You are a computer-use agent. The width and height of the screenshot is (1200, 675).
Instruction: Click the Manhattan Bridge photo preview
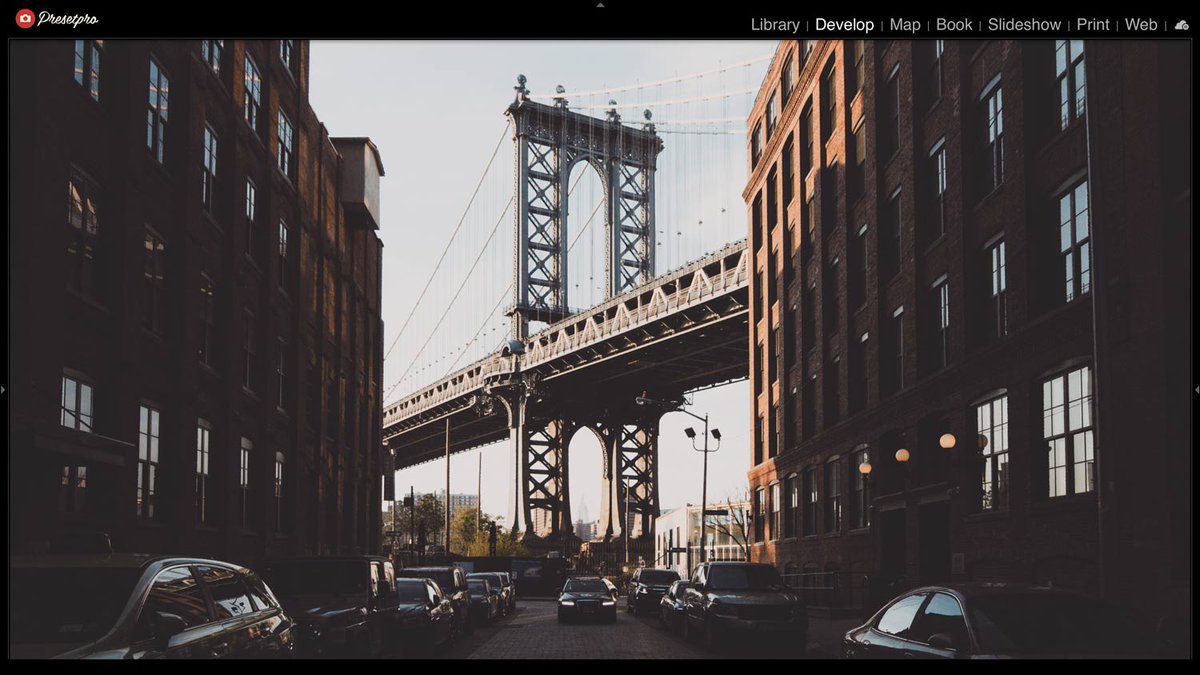pyautogui.click(x=600, y=349)
